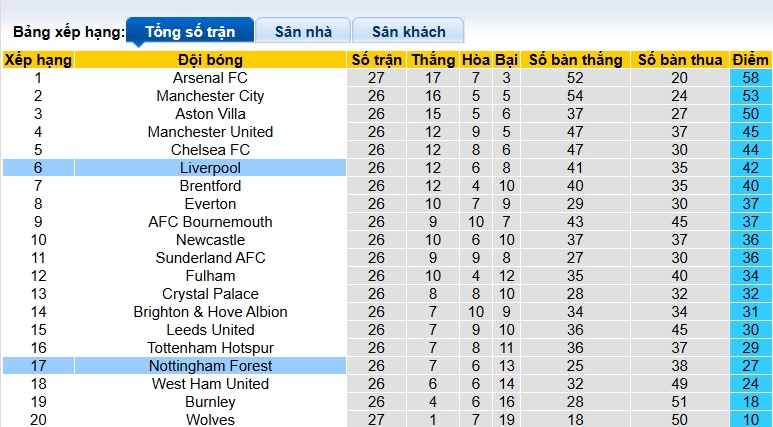Open the Nottingham Forest team entry

point(210,366)
